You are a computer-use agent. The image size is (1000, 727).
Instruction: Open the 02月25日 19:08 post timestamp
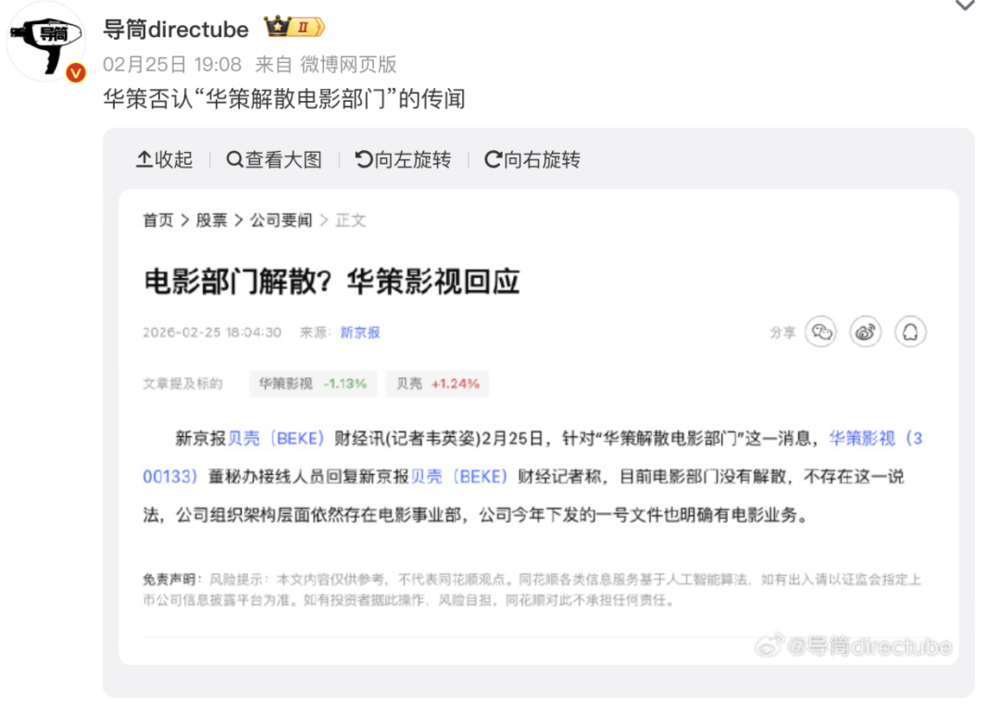click(x=172, y=64)
